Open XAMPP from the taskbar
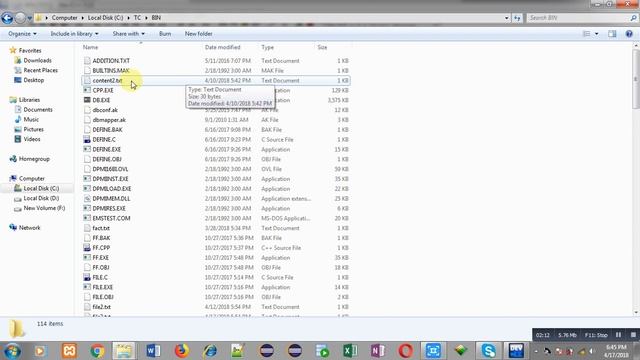The width and height of the screenshot is (640, 360). (x=69, y=351)
